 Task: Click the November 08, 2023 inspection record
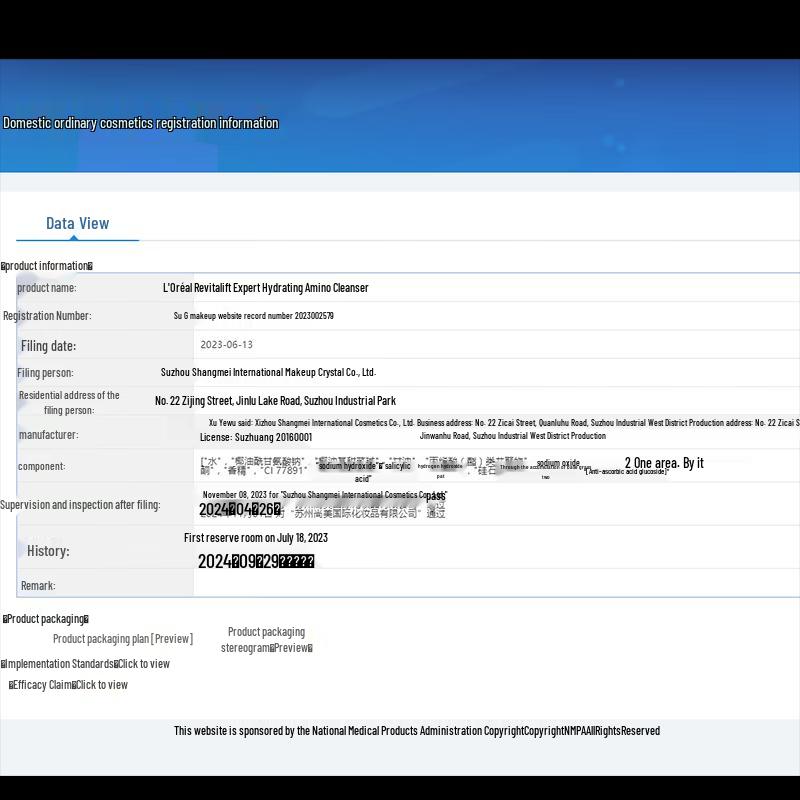coord(323,495)
